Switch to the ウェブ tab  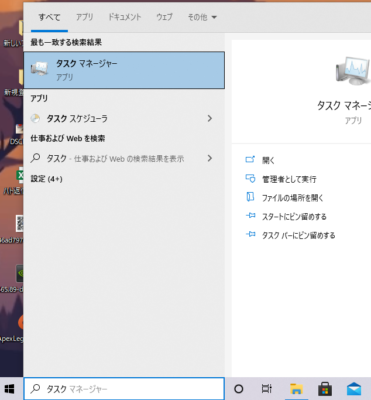164,17
